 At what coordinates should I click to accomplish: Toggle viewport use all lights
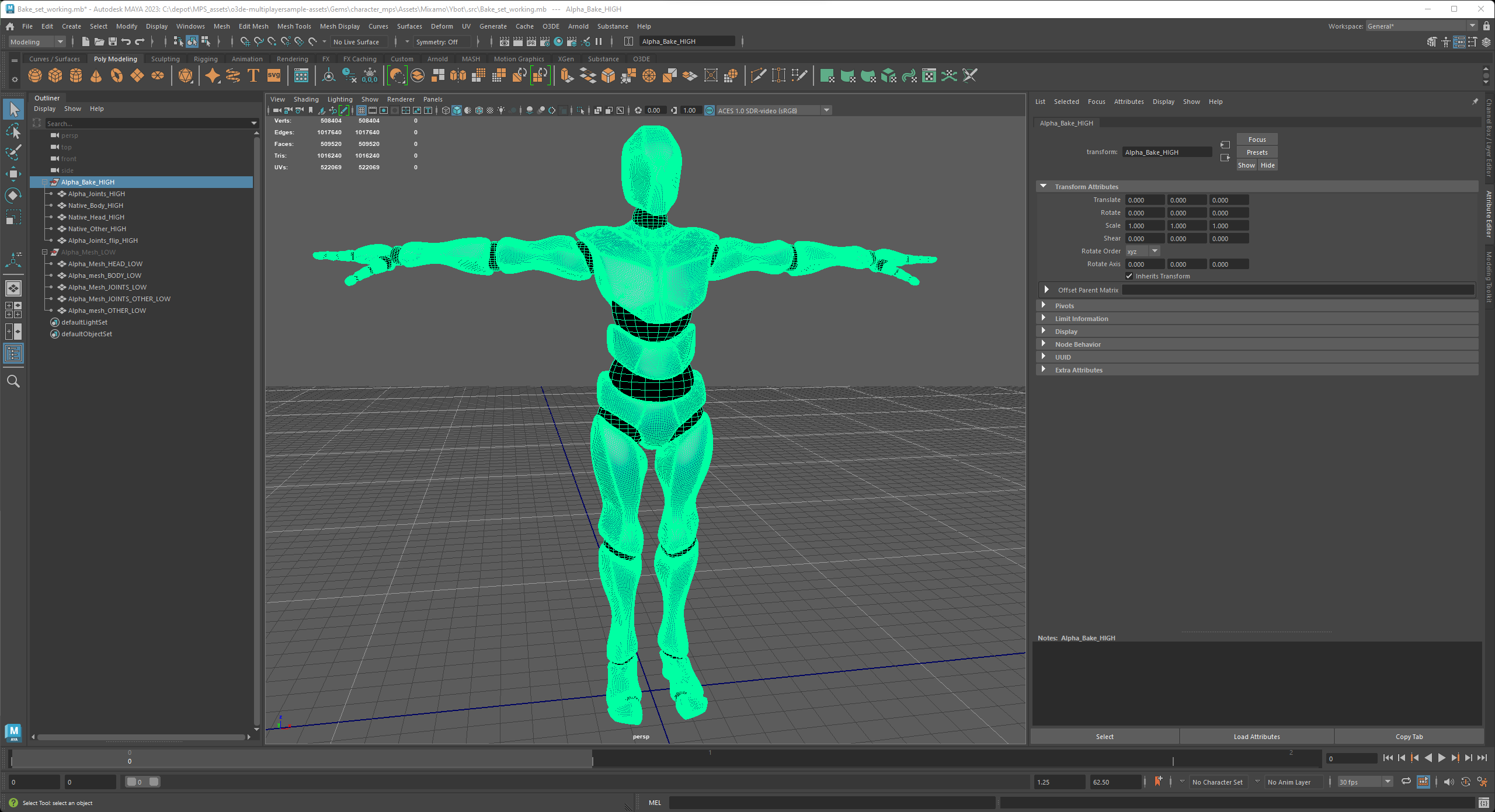501,110
